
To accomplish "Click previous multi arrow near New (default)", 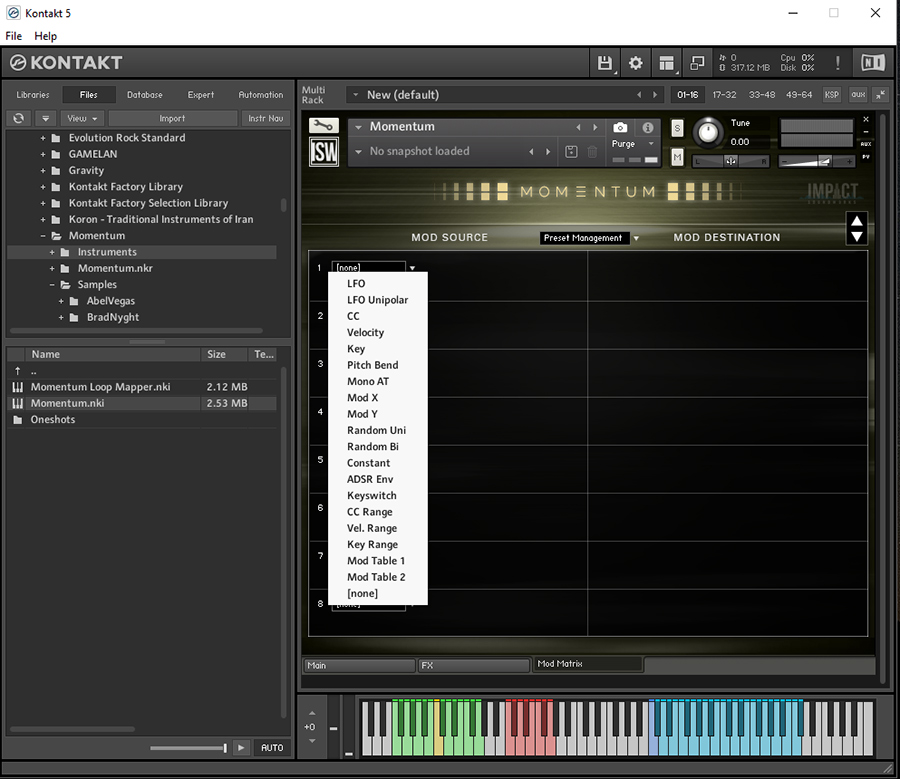I will tap(639, 95).
